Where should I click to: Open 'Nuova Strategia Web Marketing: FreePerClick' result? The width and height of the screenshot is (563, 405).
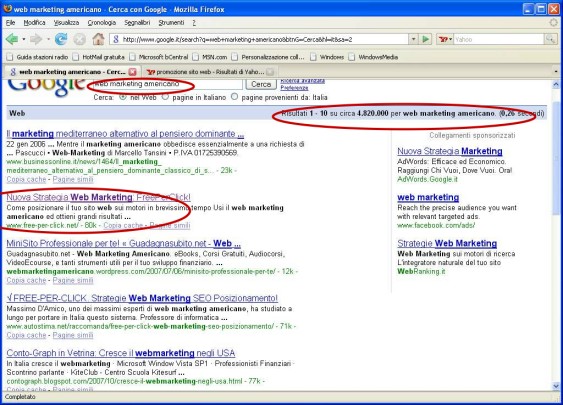point(98,197)
